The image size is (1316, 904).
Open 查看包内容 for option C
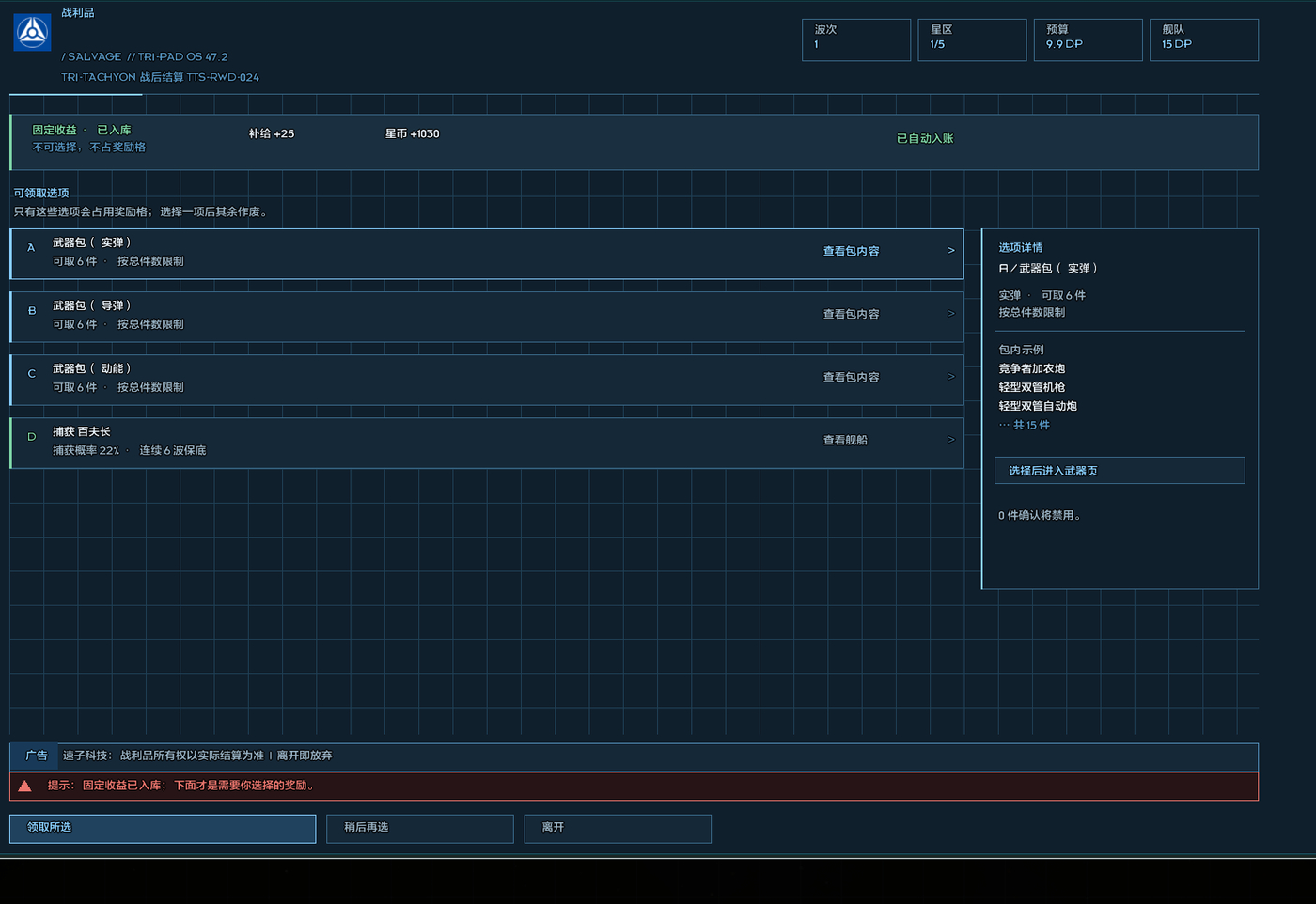point(852,377)
